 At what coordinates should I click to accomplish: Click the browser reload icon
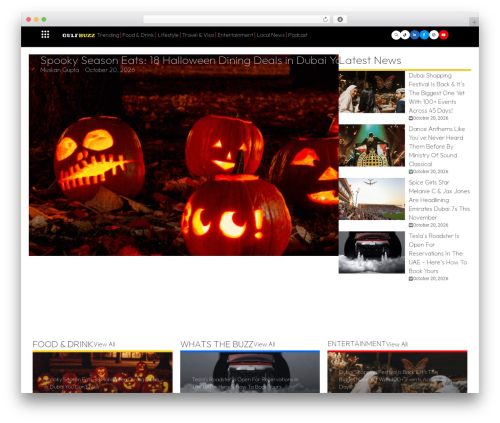click(325, 19)
